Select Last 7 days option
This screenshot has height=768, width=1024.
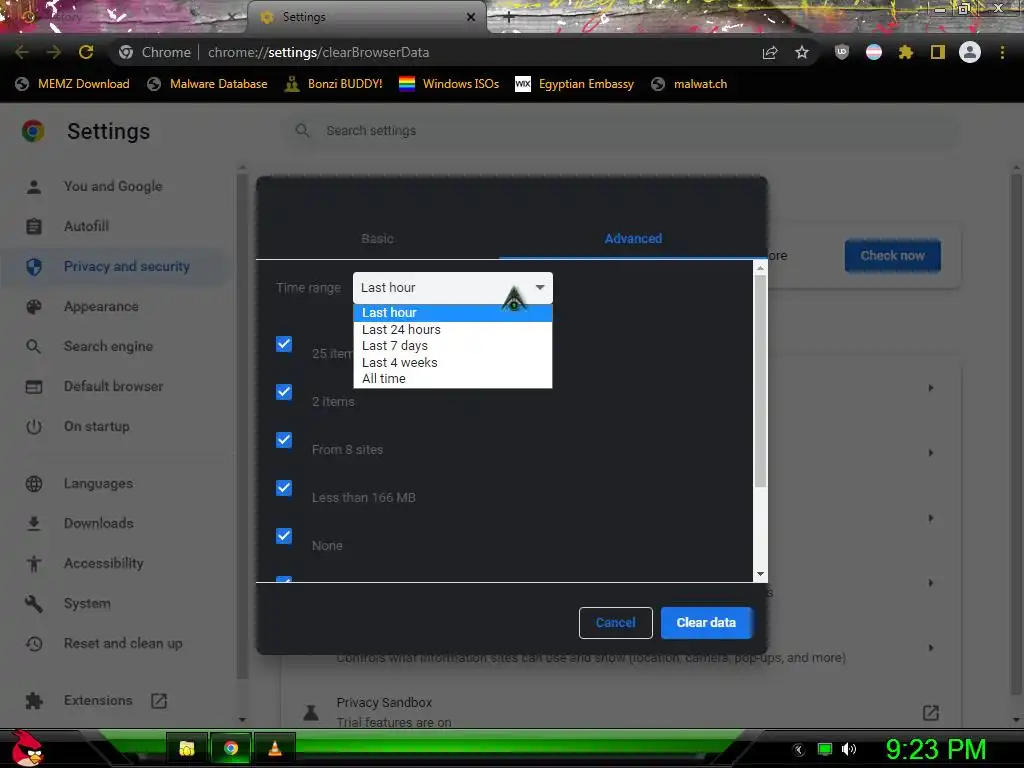point(453,345)
